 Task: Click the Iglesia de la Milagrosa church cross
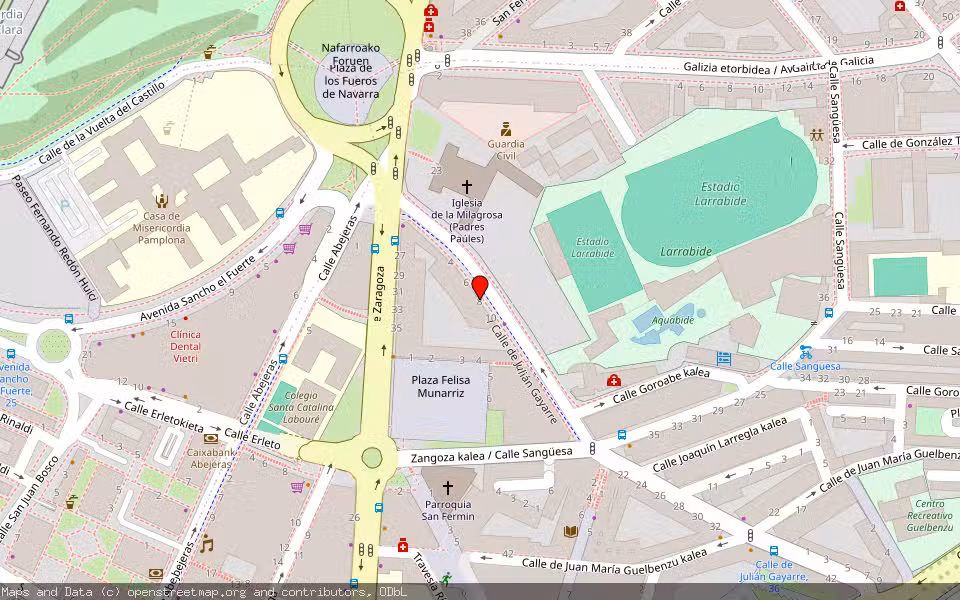(x=466, y=185)
